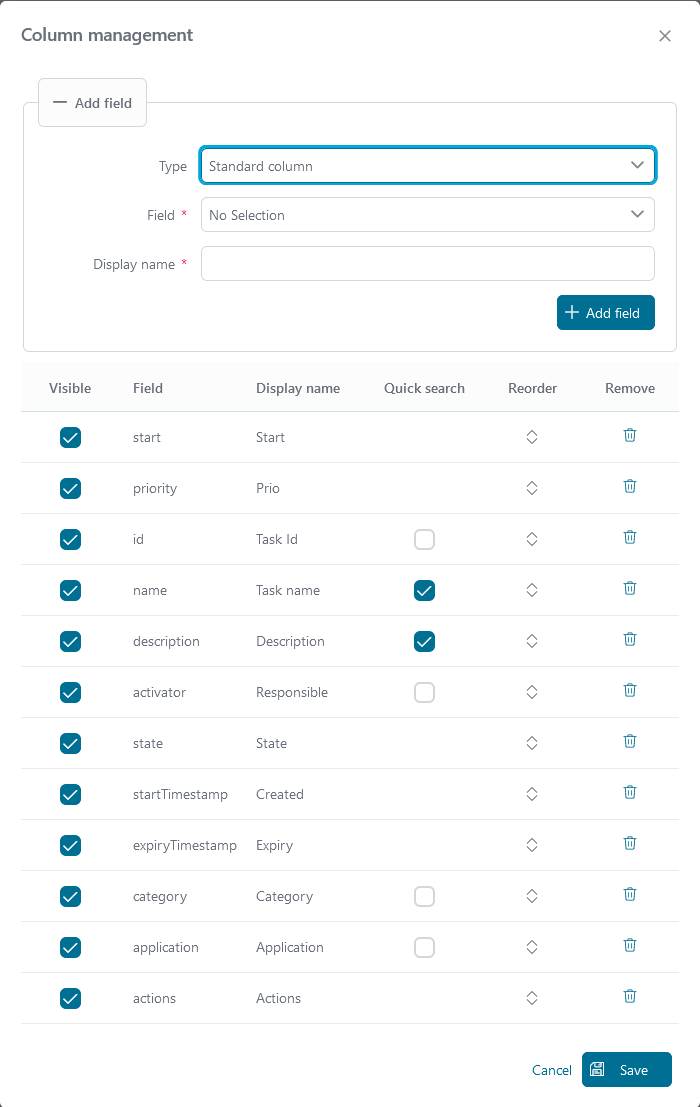Click the Expiry display name

[274, 846]
